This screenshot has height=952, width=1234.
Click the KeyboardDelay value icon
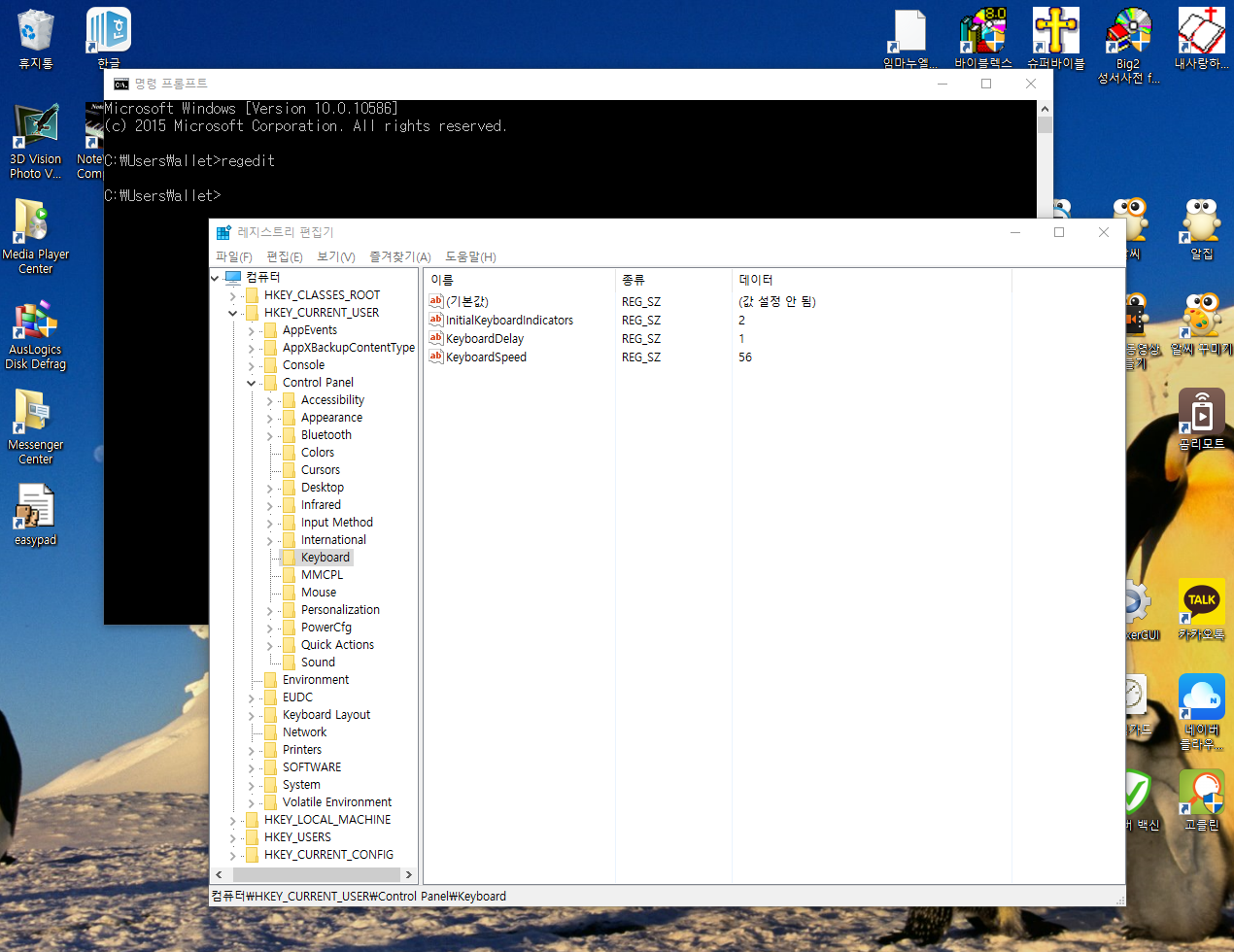(x=436, y=338)
